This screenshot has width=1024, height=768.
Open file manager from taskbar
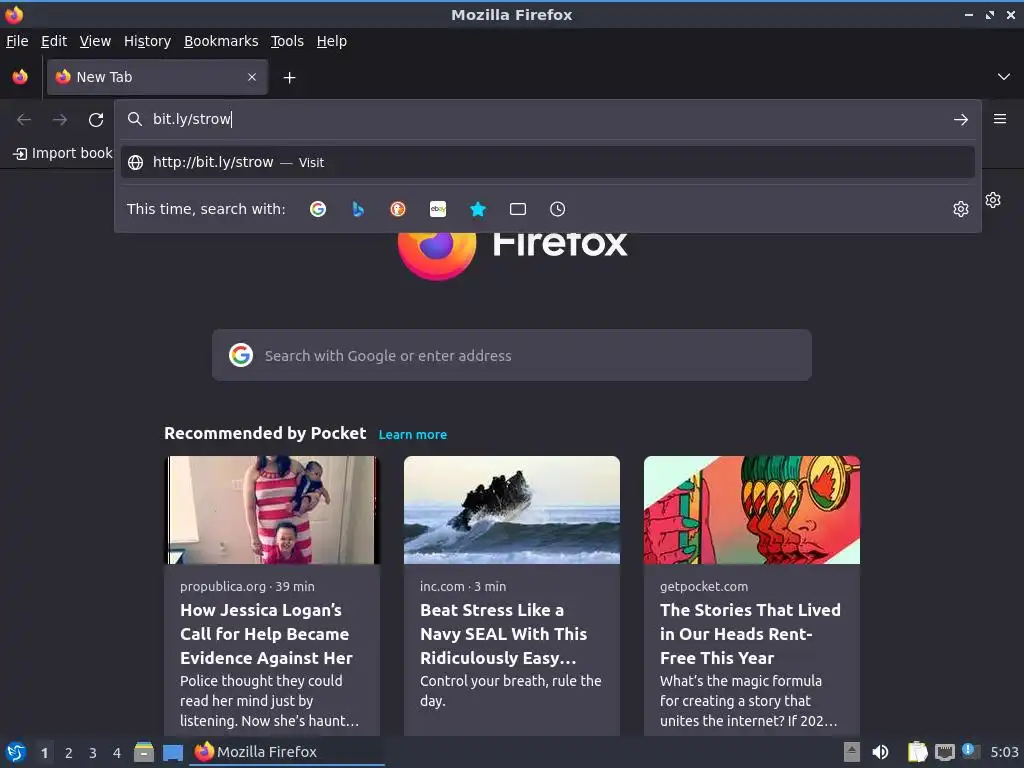144,752
